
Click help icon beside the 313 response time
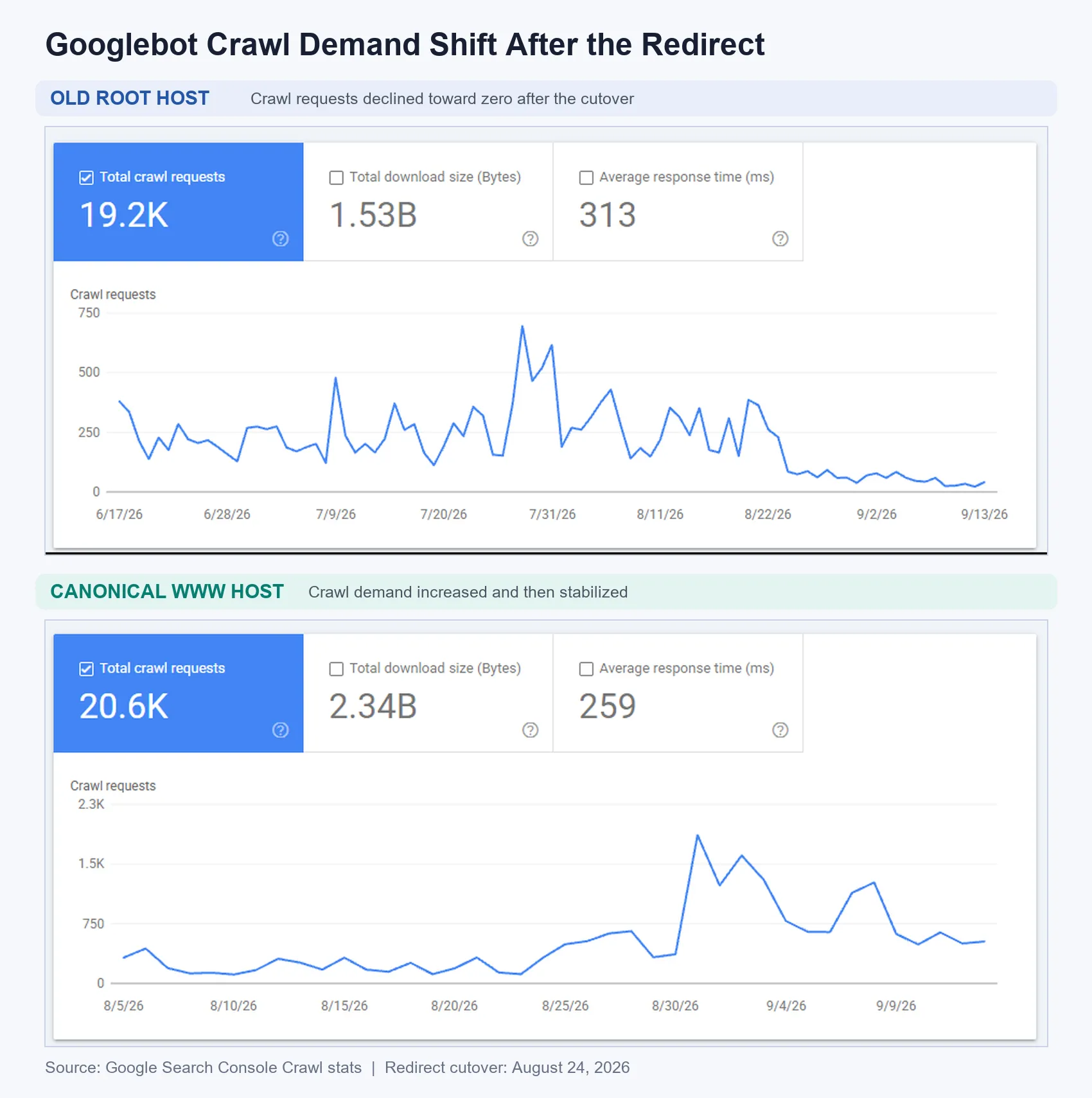coord(780,239)
